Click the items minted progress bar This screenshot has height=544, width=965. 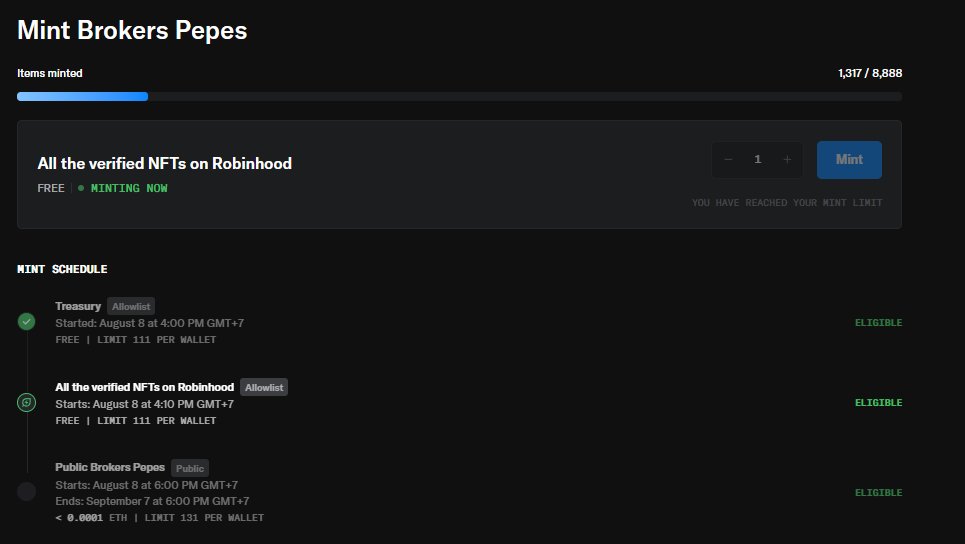pyautogui.click(x=459, y=97)
